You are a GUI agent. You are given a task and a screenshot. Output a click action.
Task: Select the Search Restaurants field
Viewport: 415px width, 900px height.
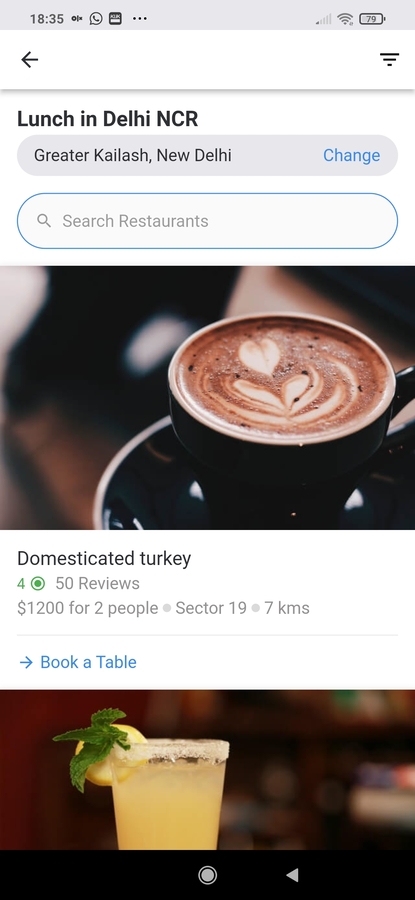[207, 221]
